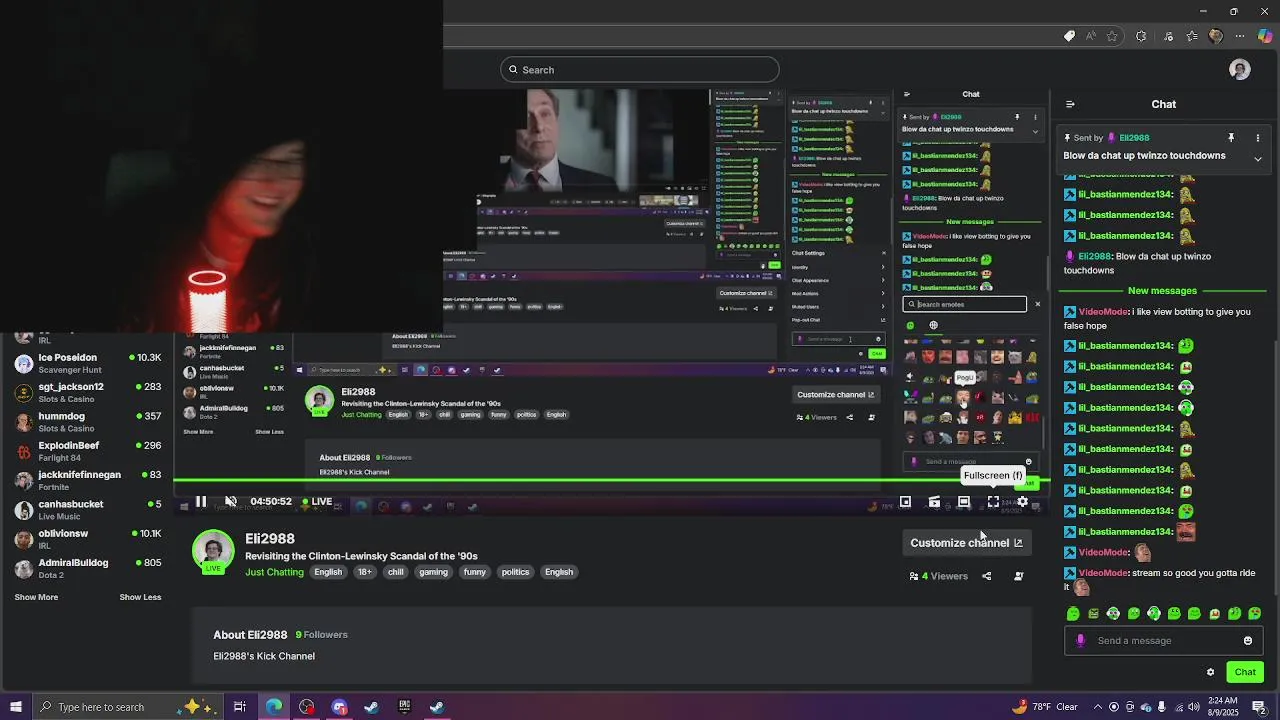The height and width of the screenshot is (720, 1280).
Task: Click the 18+ tag
Action: point(365,572)
